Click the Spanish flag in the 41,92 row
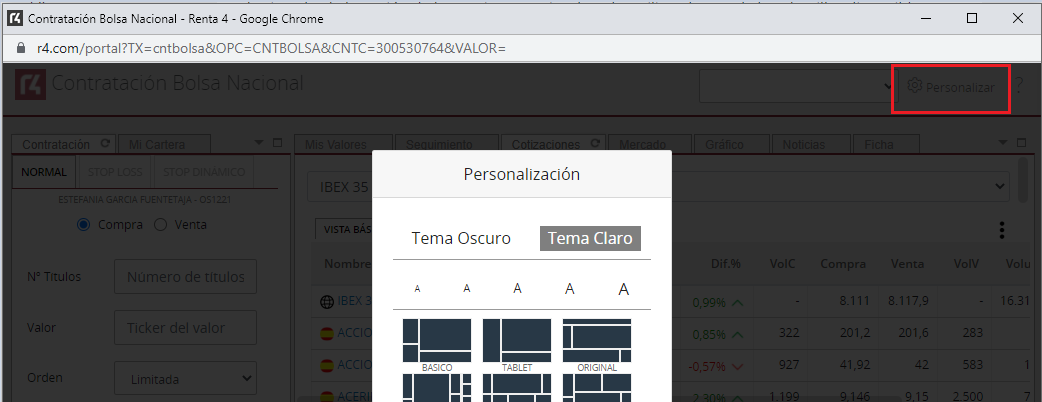This screenshot has width=1042, height=402. [x=326, y=365]
